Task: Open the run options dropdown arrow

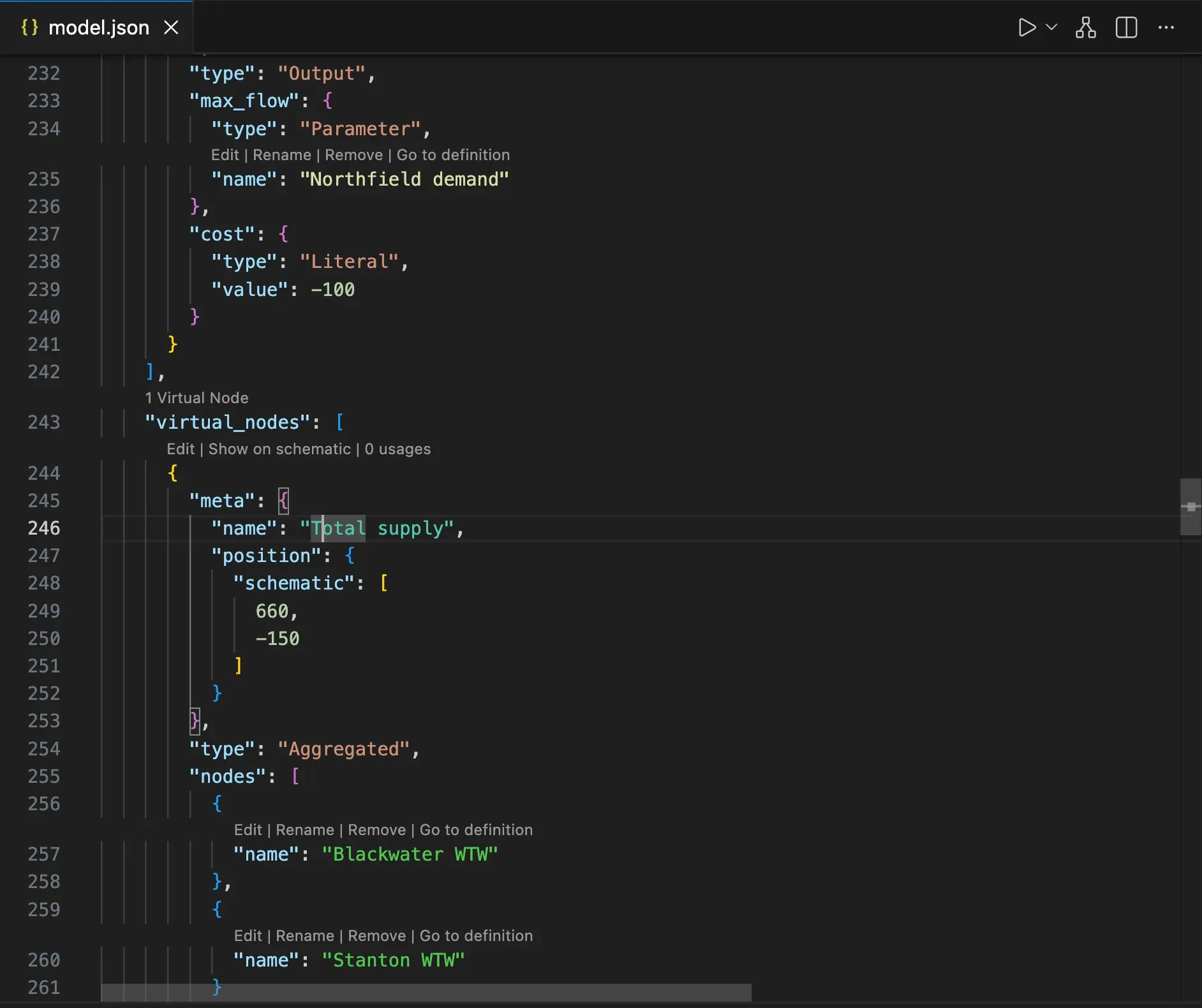Action: coord(1051,27)
